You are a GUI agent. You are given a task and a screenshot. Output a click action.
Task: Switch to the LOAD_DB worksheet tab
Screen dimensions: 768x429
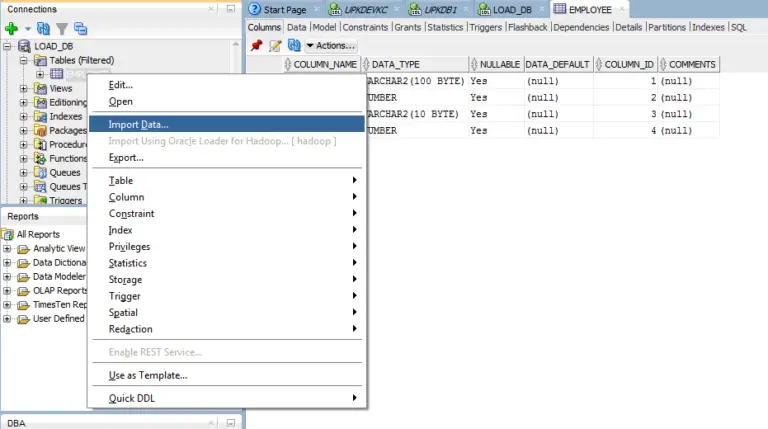pyautogui.click(x=510, y=9)
